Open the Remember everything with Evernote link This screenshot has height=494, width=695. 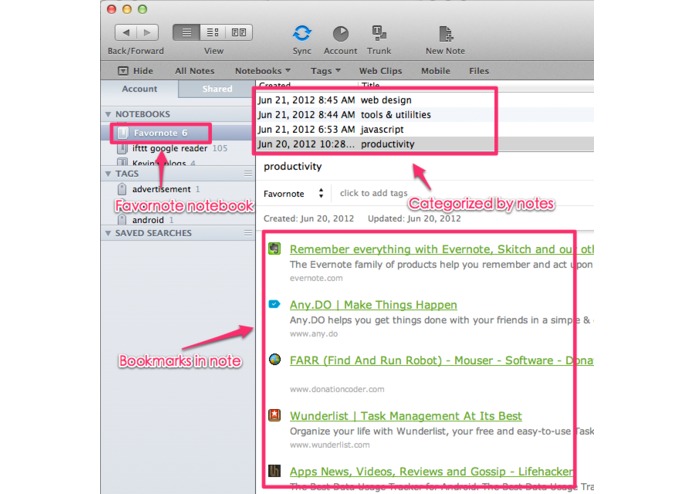tap(441, 249)
